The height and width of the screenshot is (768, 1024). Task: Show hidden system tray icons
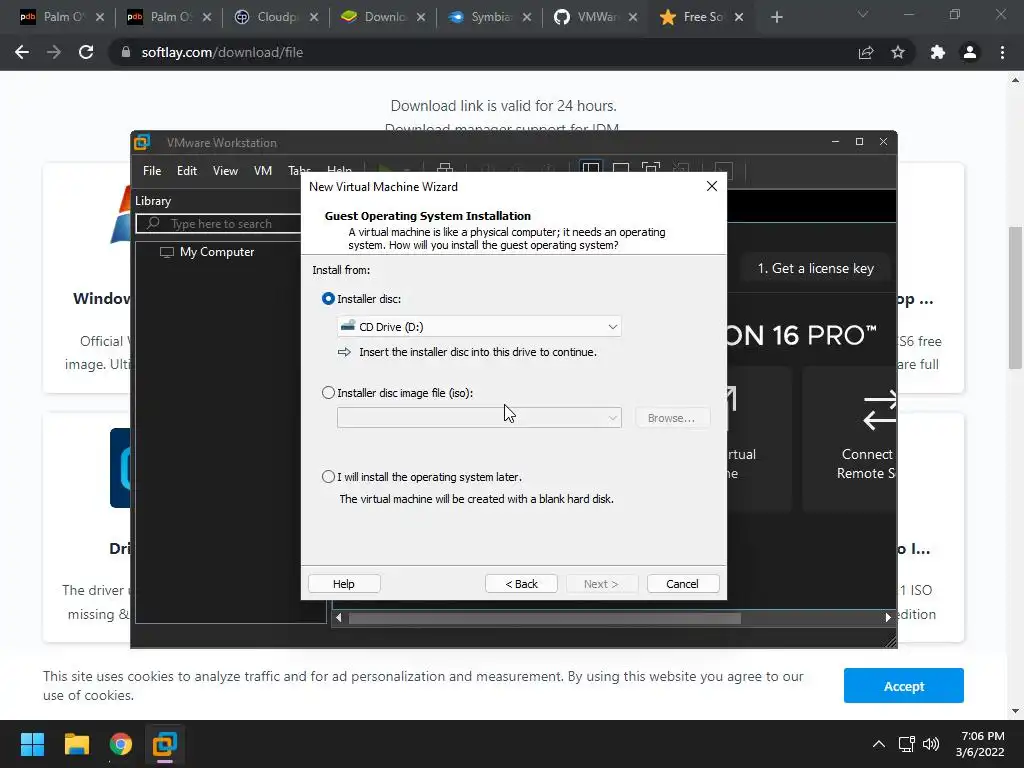pos(879,744)
